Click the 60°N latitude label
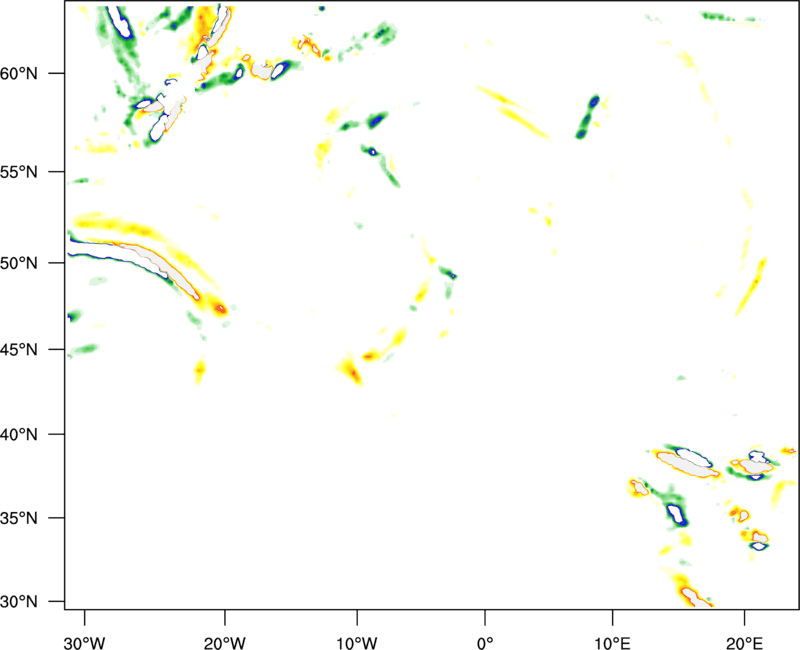Screen dimensions: 800x650 pyautogui.click(x=19, y=73)
